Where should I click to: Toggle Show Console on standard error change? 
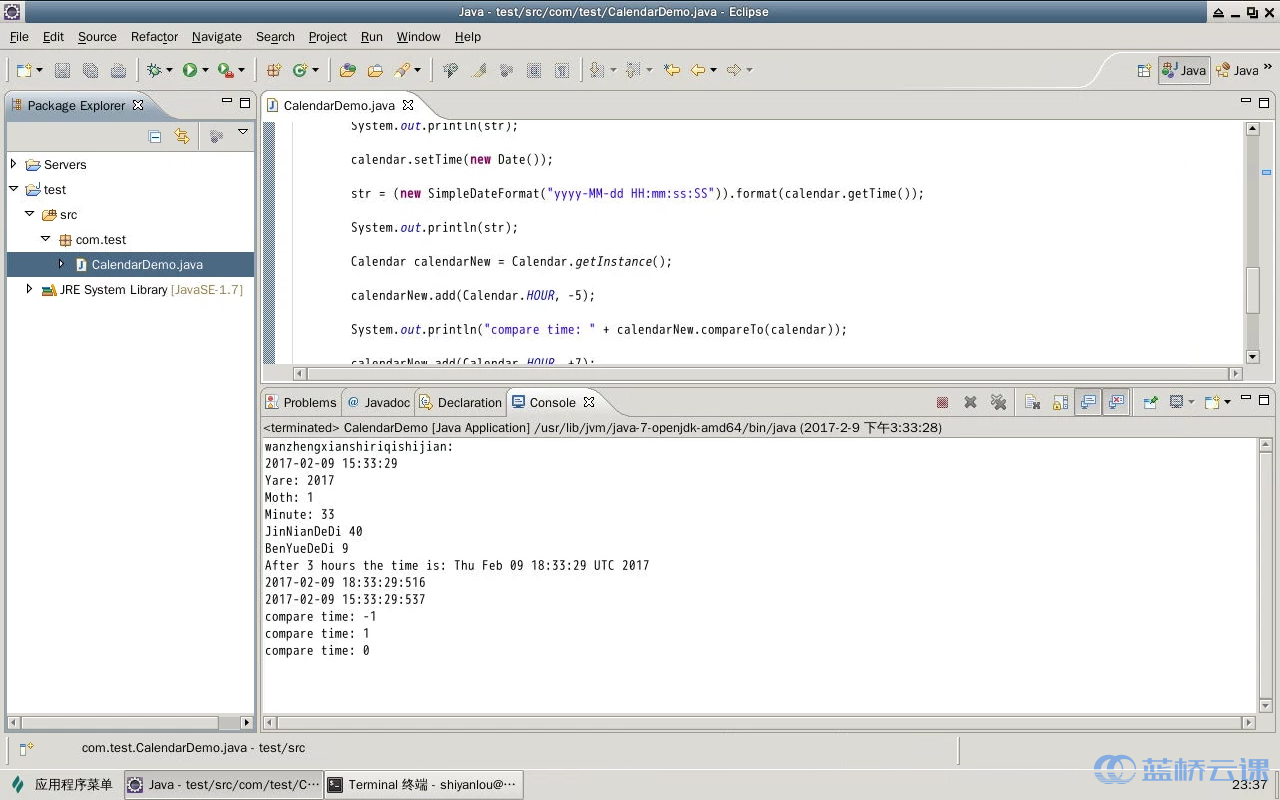[1116, 402]
